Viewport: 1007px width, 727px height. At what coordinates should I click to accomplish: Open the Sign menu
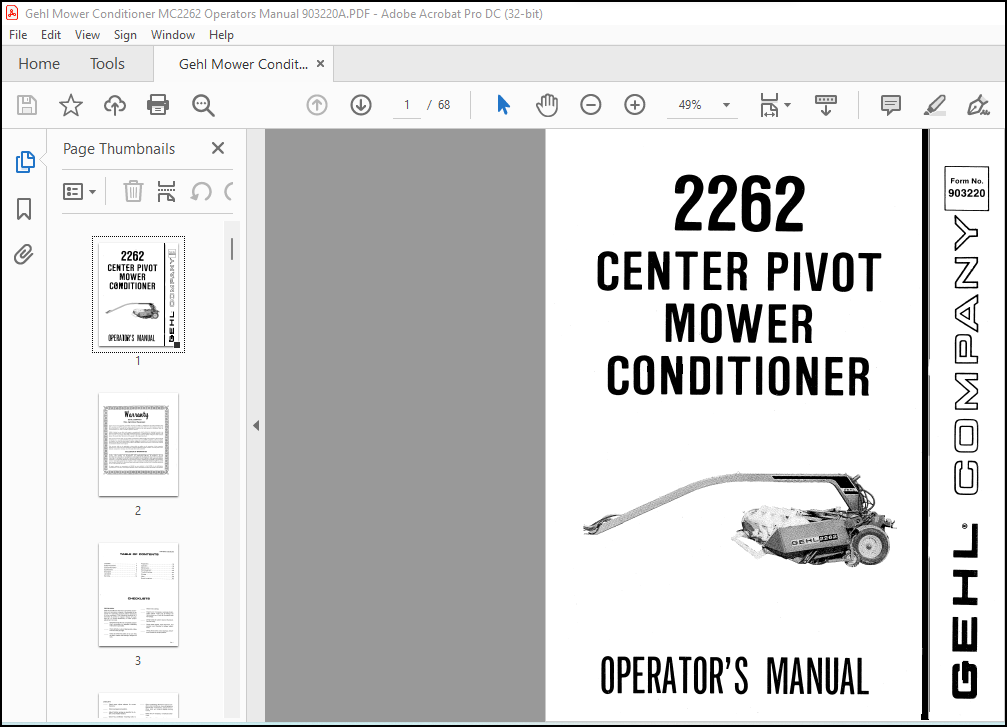point(125,35)
